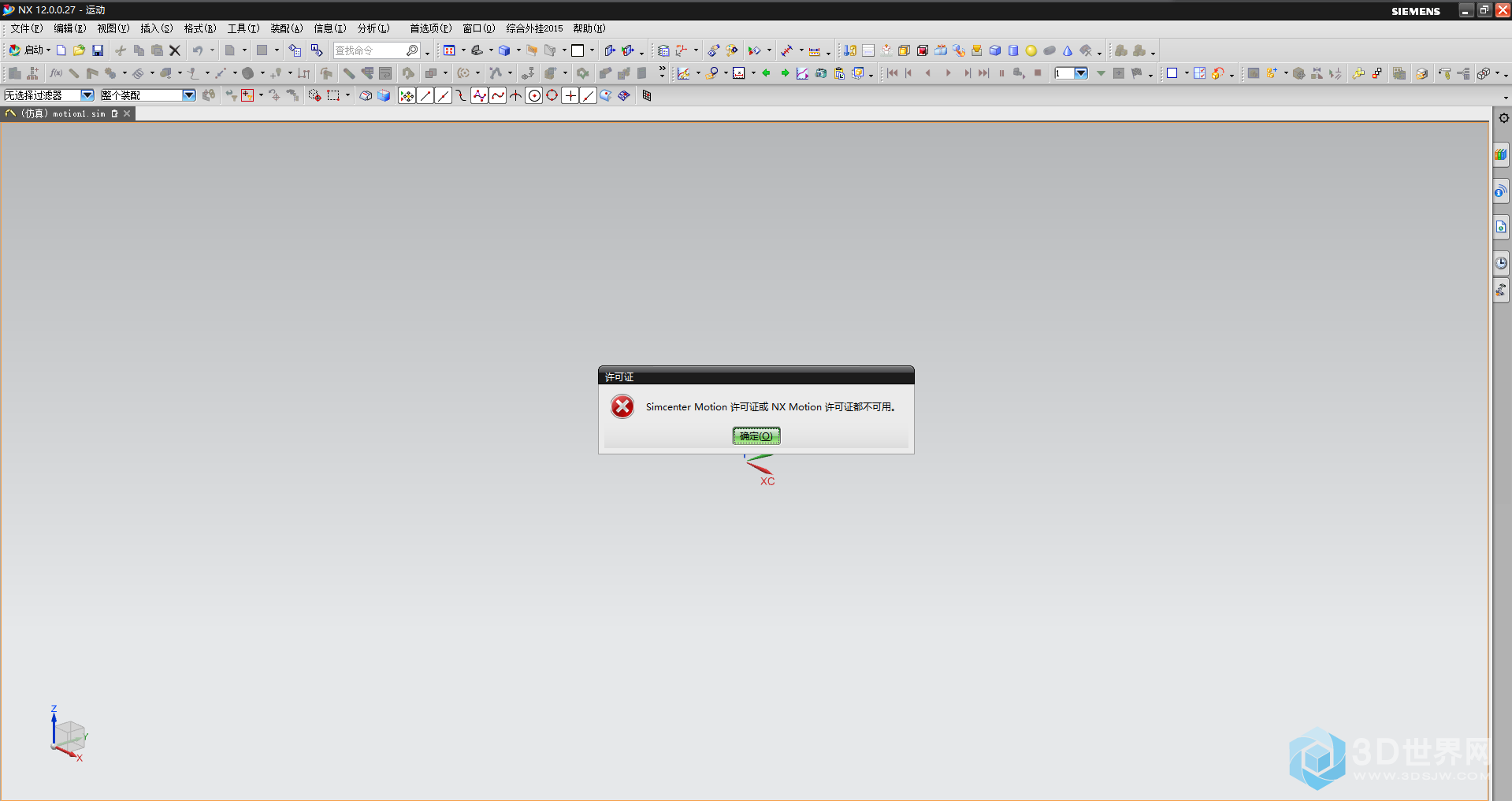Click the stop animation control
1512x801 pixels.
(1038, 73)
